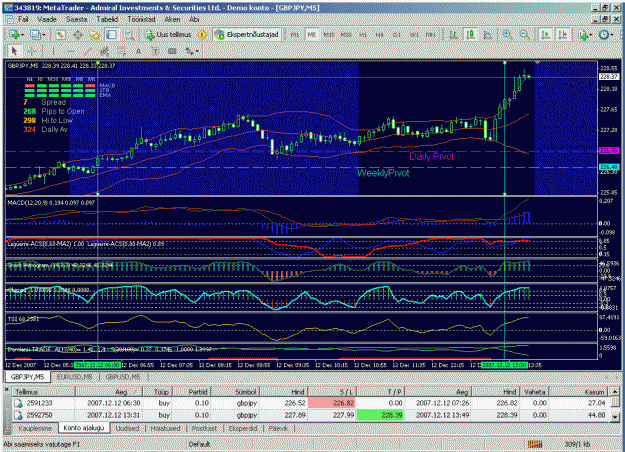Viewport: 625px width, 452px height.
Task: Toggle the Navigator panel
Action: (94, 35)
